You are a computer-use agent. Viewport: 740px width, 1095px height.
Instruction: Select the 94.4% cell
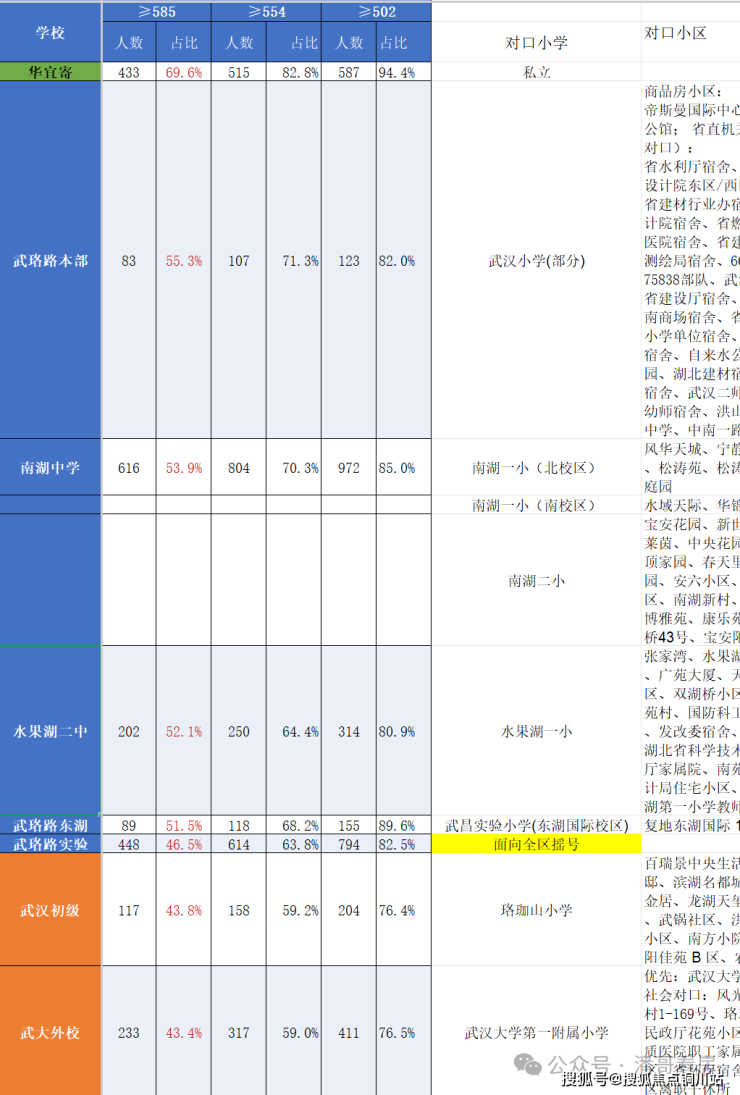404,72
